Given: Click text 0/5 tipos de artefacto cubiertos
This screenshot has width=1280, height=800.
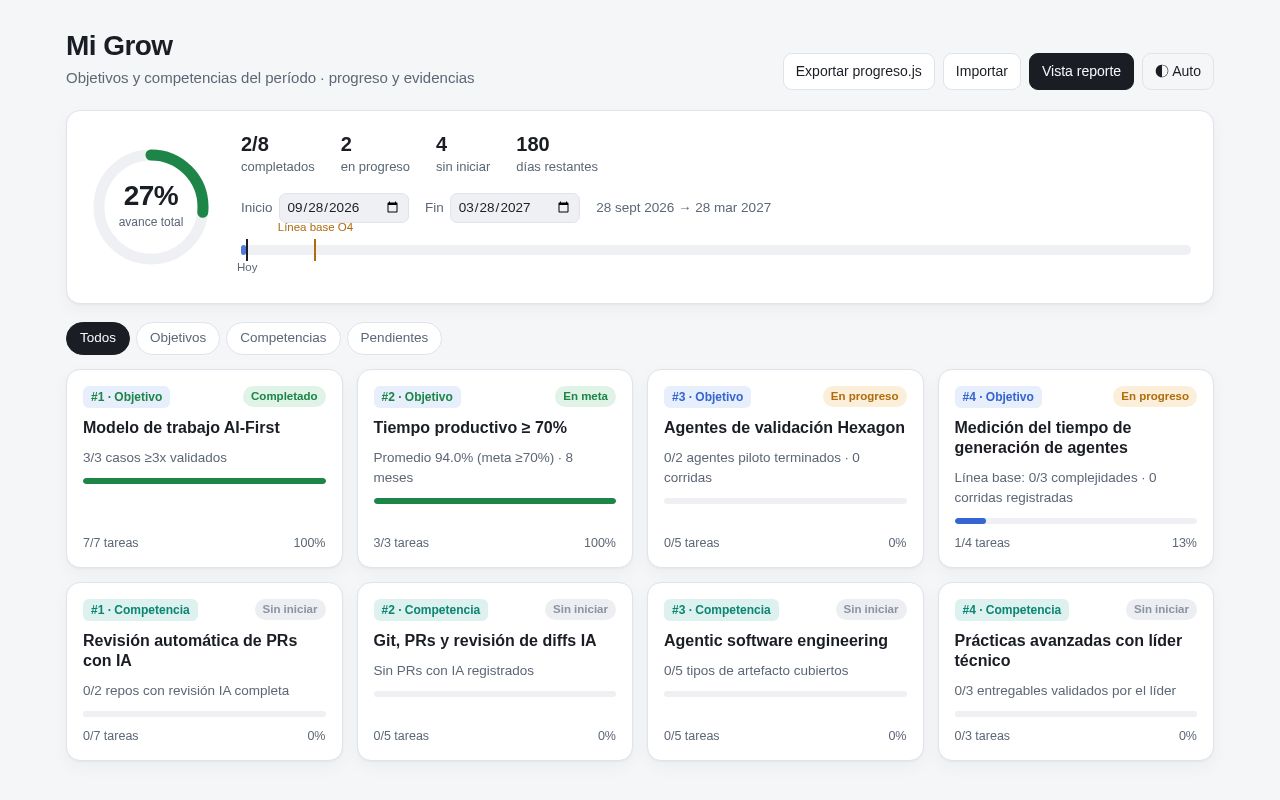Looking at the screenshot, I should coord(756,671).
